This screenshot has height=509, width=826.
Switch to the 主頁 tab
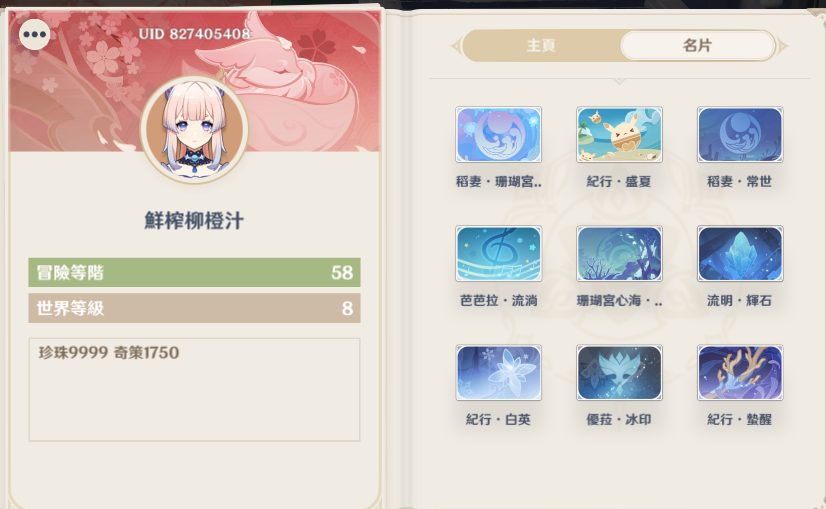[541, 46]
